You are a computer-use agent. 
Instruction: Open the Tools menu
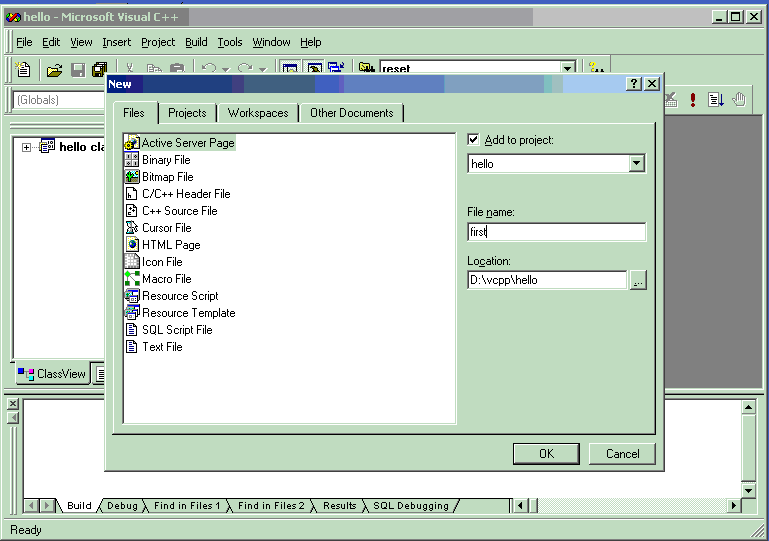(230, 42)
